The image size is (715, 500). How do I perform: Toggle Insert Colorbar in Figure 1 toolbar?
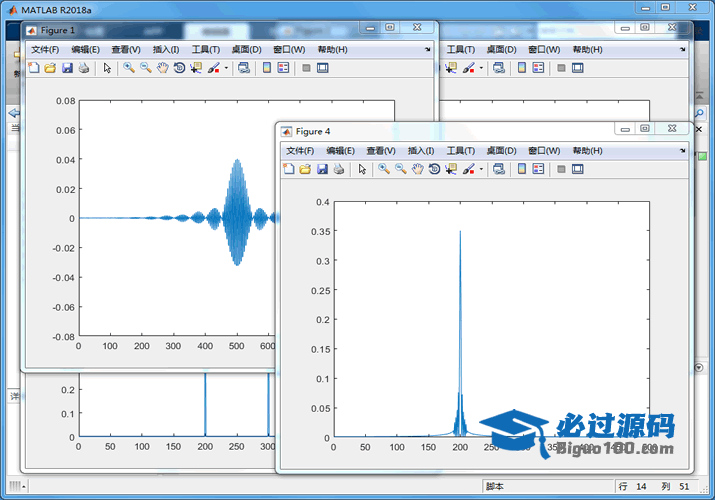[x=267, y=68]
